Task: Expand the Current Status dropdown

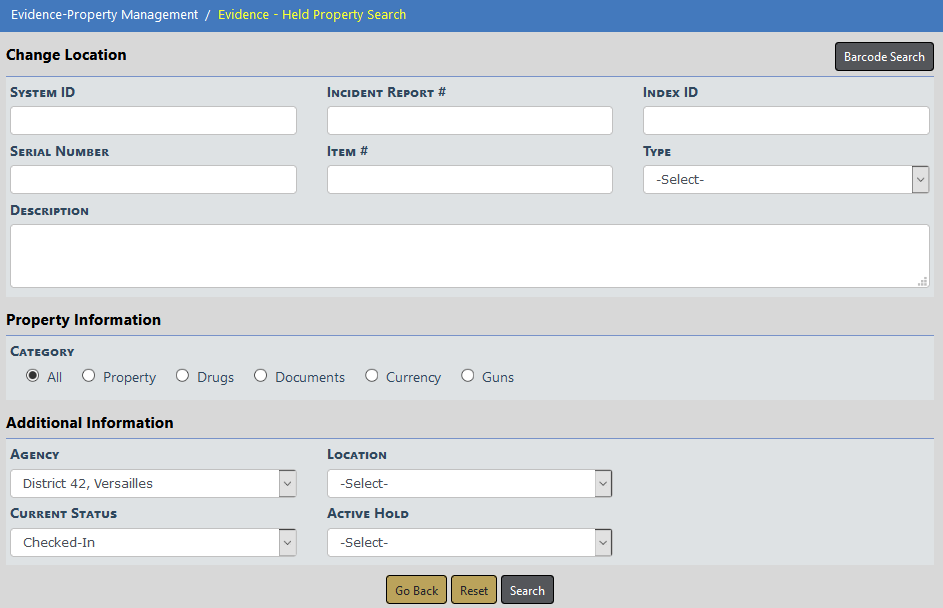Action: click(153, 543)
